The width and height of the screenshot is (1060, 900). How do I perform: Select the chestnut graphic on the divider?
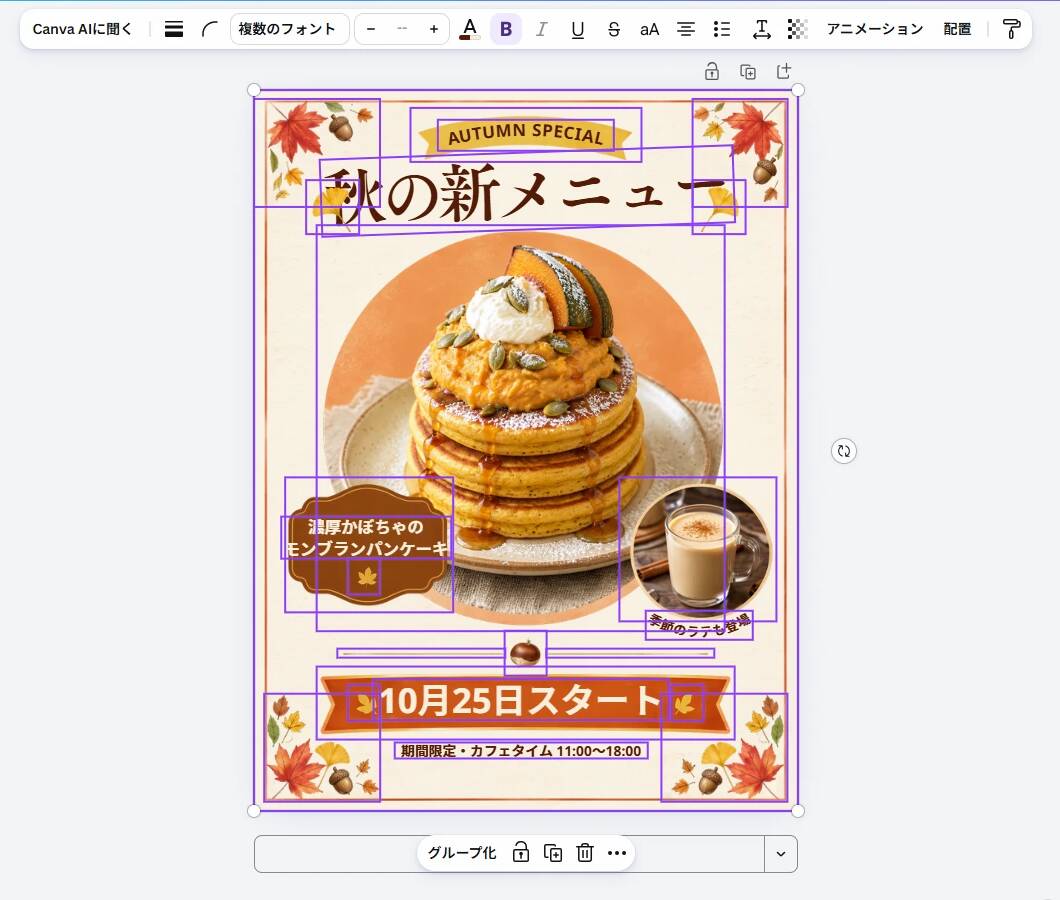(x=525, y=653)
